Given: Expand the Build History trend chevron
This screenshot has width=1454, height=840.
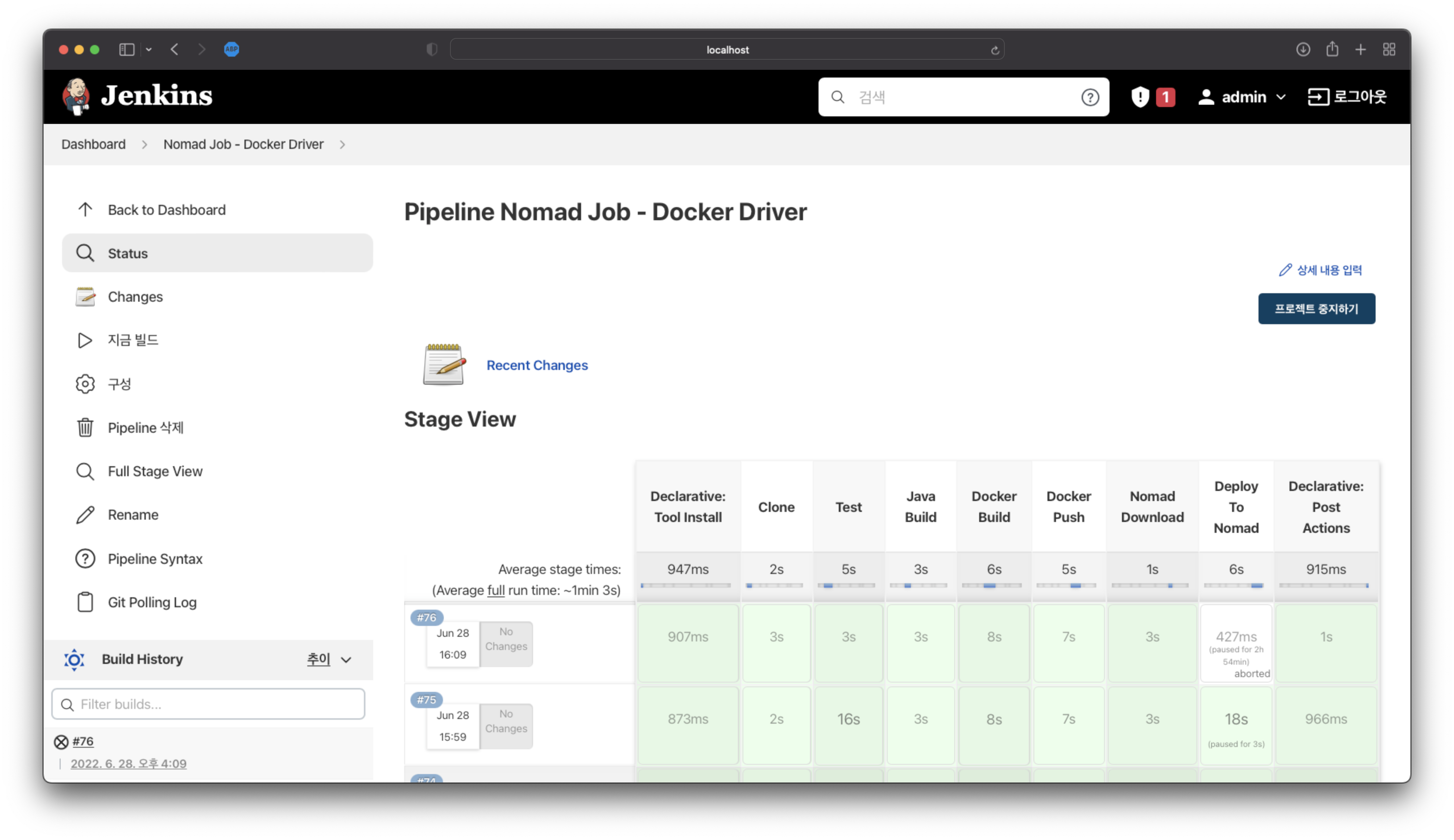Looking at the screenshot, I should [346, 659].
